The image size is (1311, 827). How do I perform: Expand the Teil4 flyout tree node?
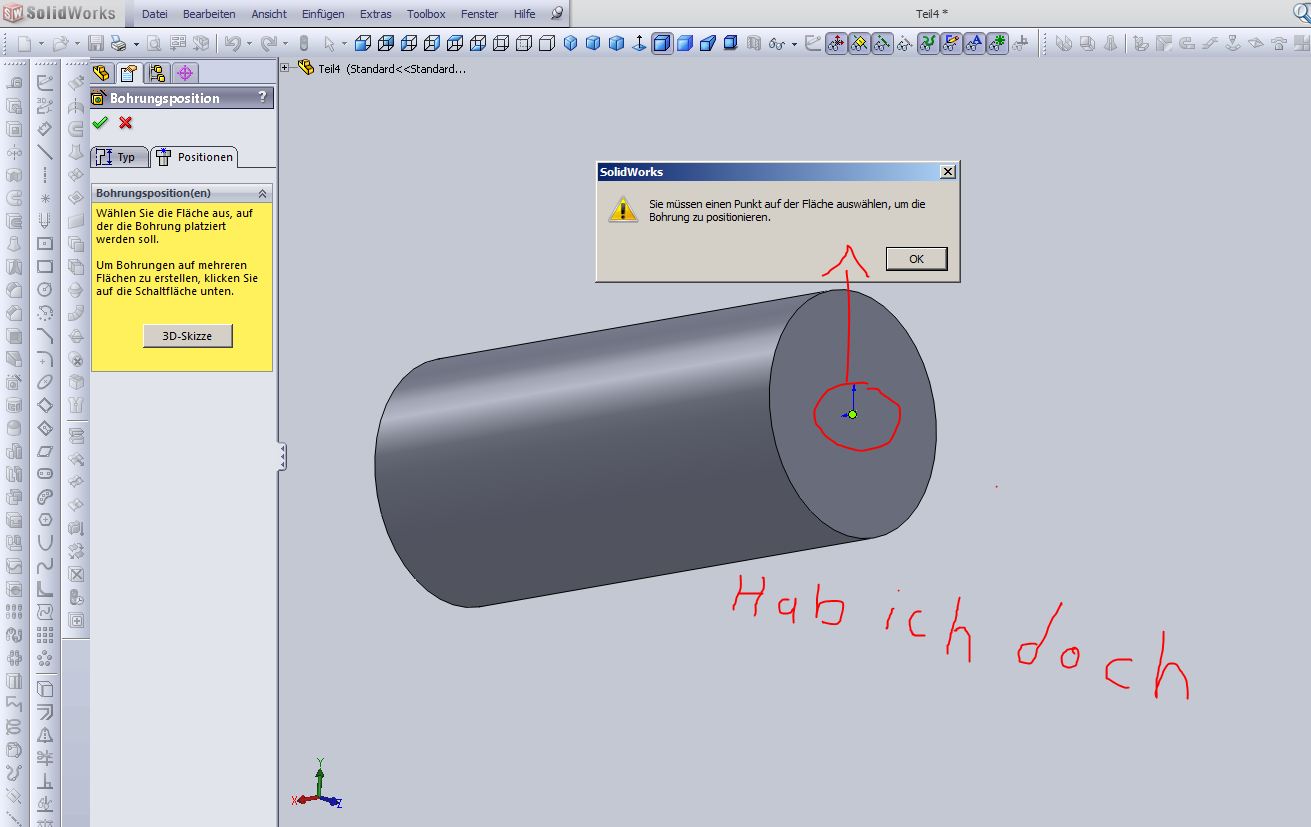click(285, 68)
